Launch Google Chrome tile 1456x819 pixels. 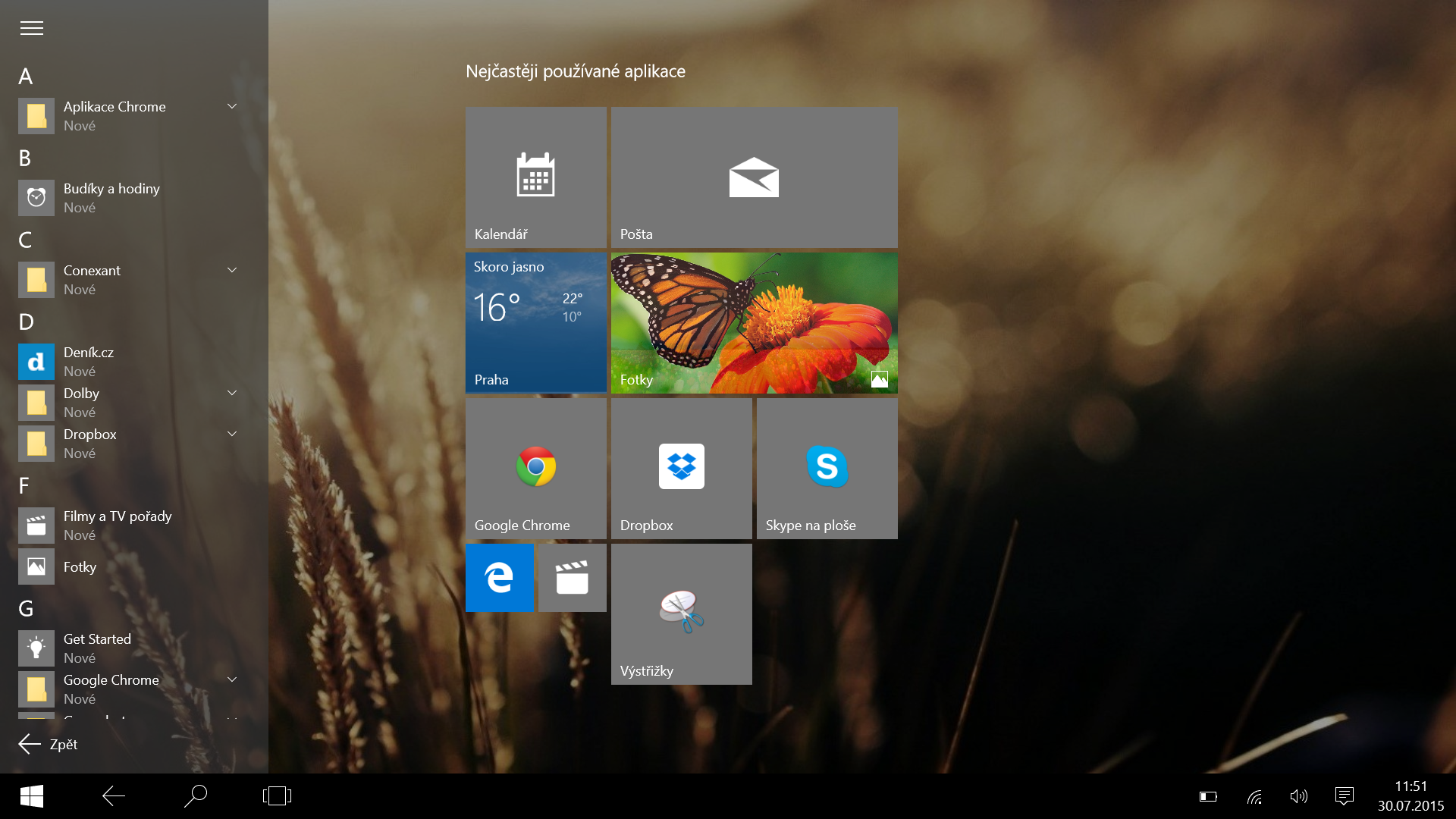coord(535,468)
